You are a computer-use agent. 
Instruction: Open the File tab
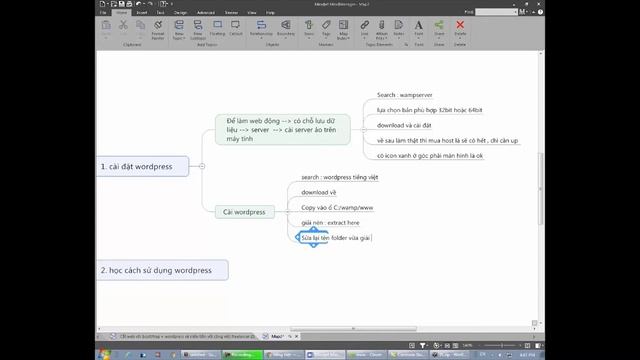coord(103,13)
